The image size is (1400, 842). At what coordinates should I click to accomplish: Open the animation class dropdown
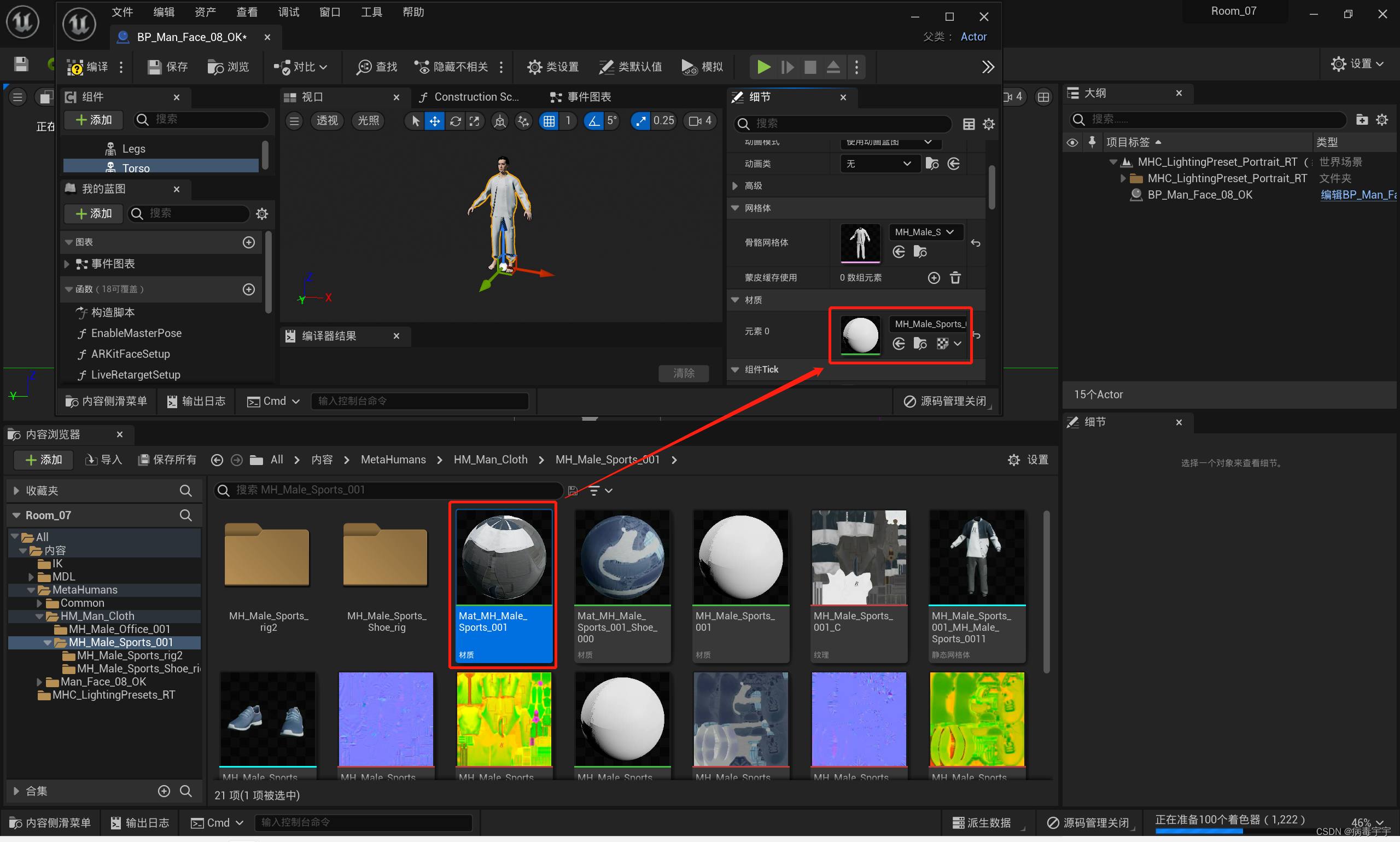tap(878, 164)
